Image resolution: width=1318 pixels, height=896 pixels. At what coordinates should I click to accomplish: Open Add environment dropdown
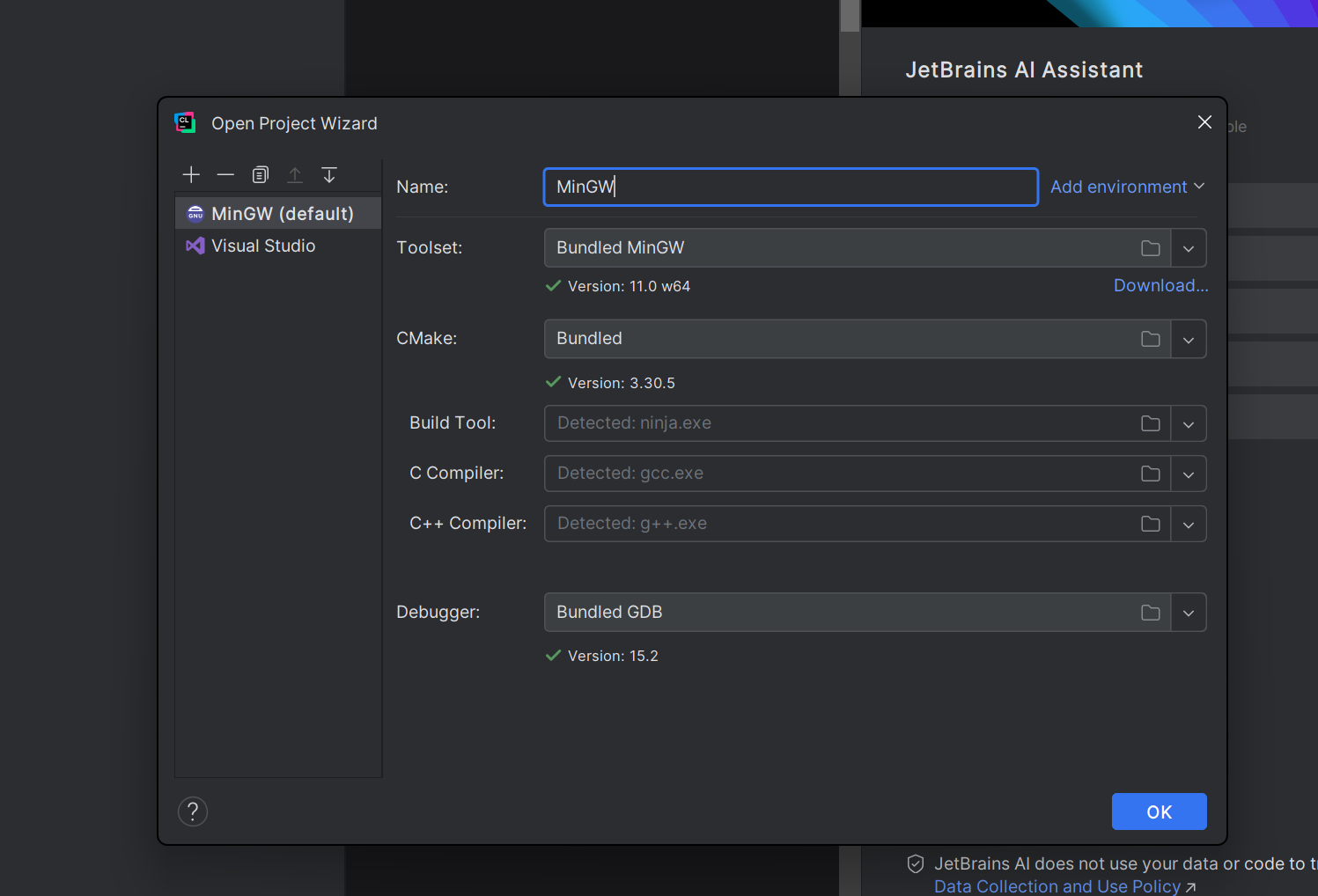1127,187
